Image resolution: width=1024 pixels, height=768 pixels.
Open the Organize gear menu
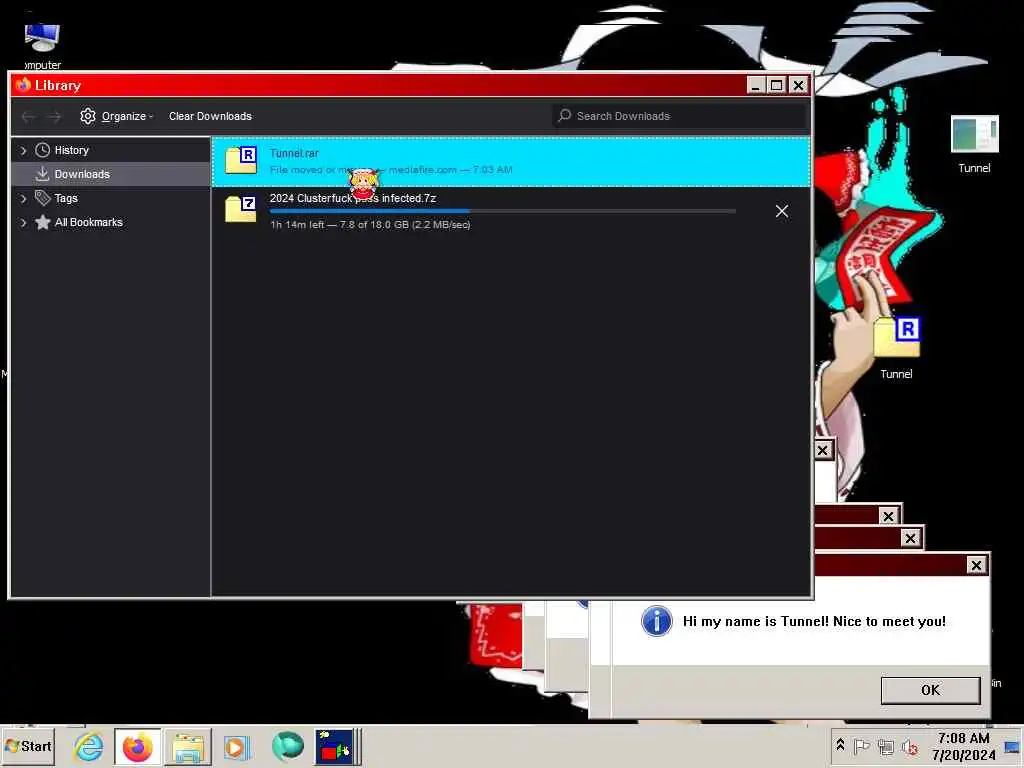point(116,116)
